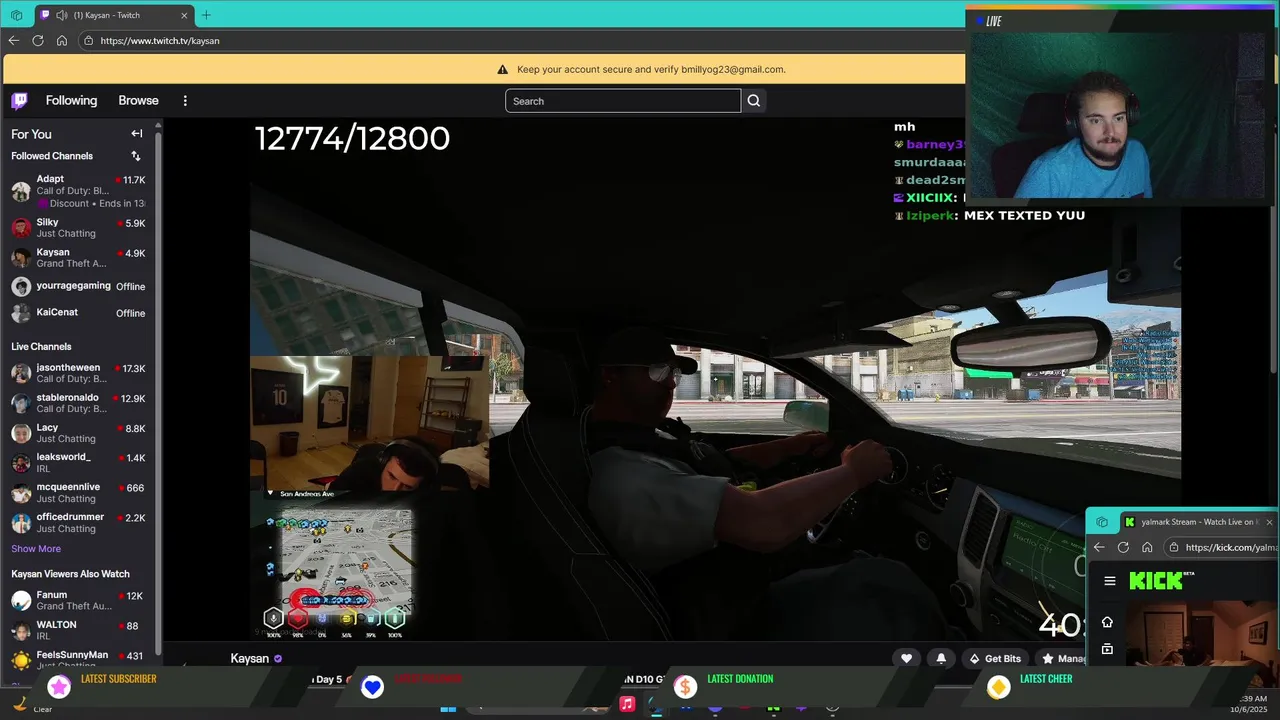Toggle notification bell for Kaysan

(x=941, y=658)
